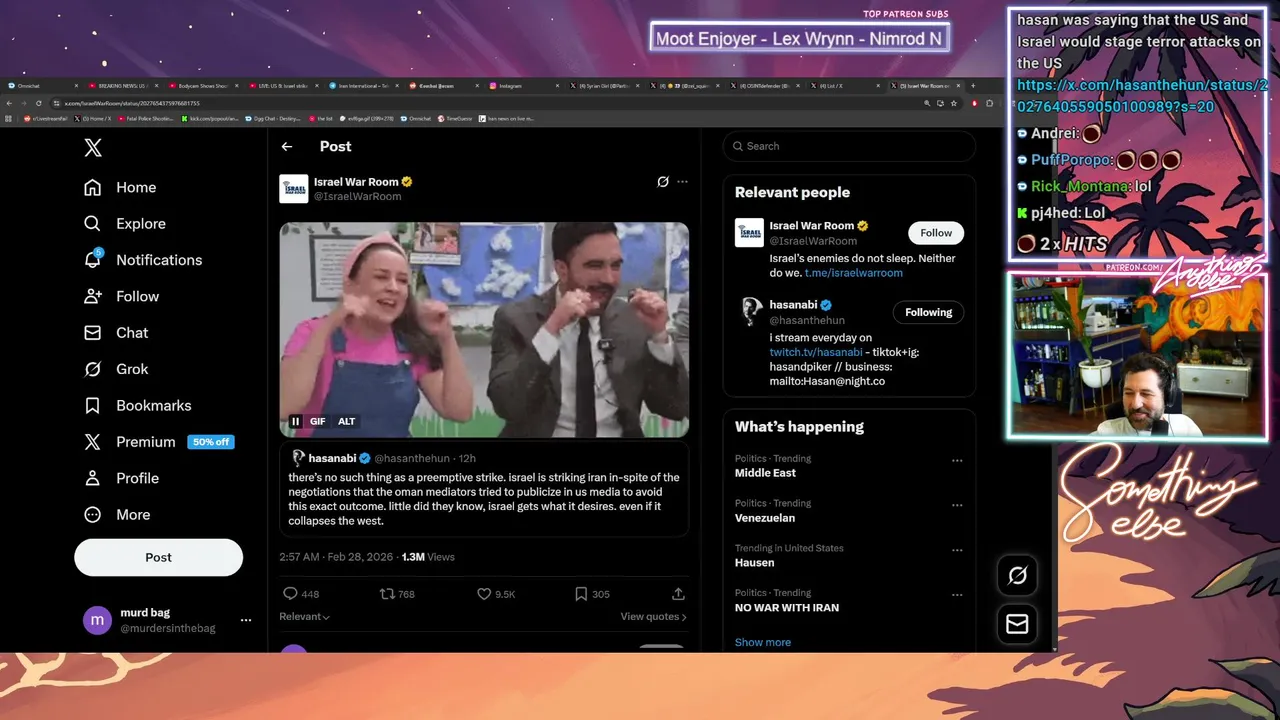Switch to the OSINTdefender X tab

[764, 86]
